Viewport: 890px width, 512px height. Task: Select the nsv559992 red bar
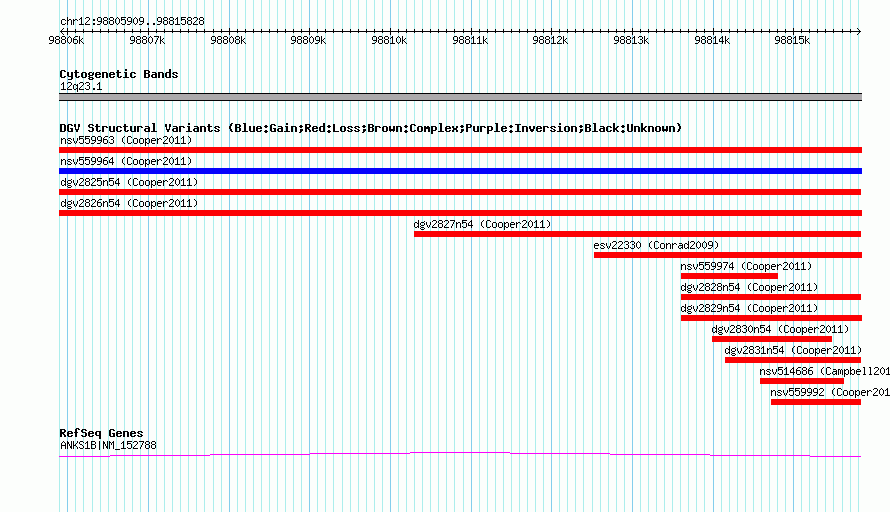point(816,402)
